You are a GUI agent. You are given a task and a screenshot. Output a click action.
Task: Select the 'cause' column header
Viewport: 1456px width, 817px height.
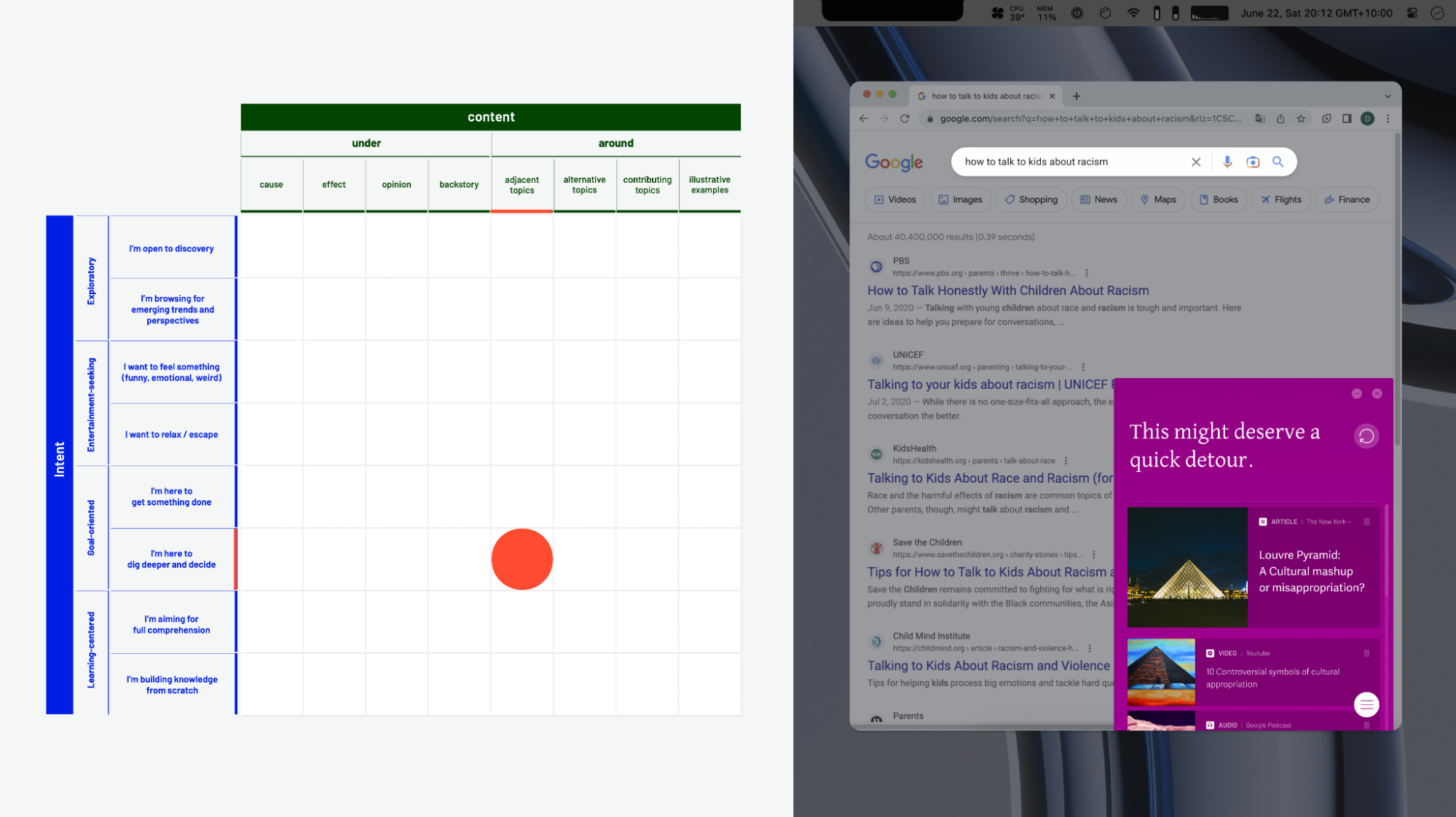(x=271, y=185)
